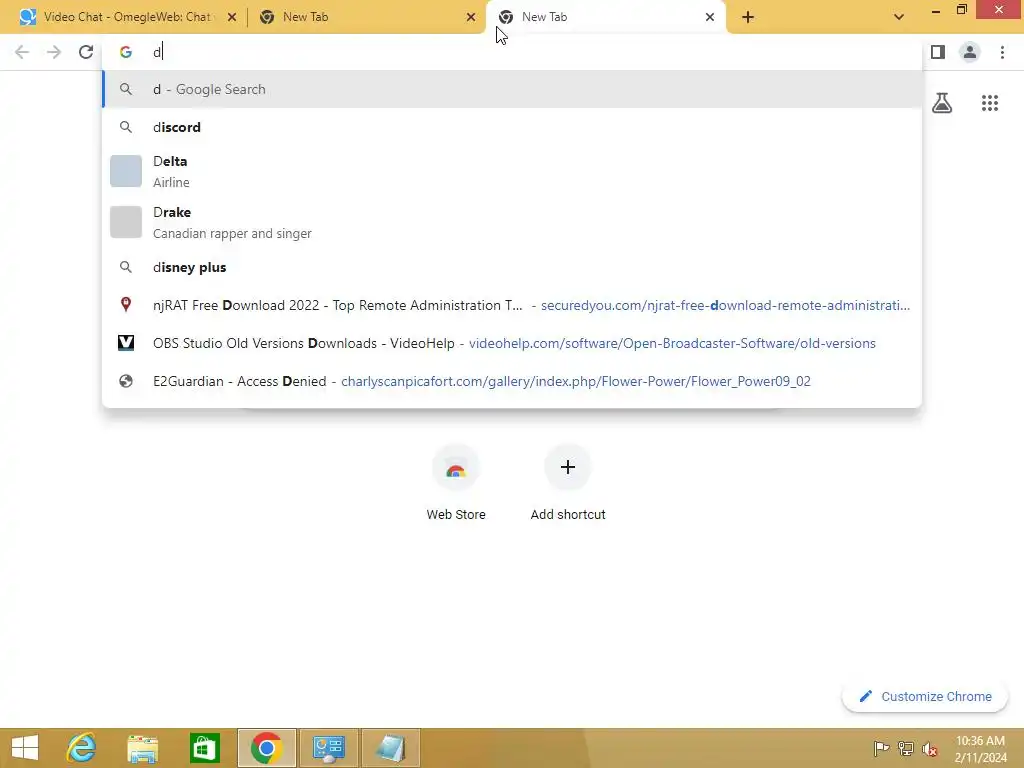Launch Internet Explorer from taskbar
The width and height of the screenshot is (1024, 768).
(82, 748)
